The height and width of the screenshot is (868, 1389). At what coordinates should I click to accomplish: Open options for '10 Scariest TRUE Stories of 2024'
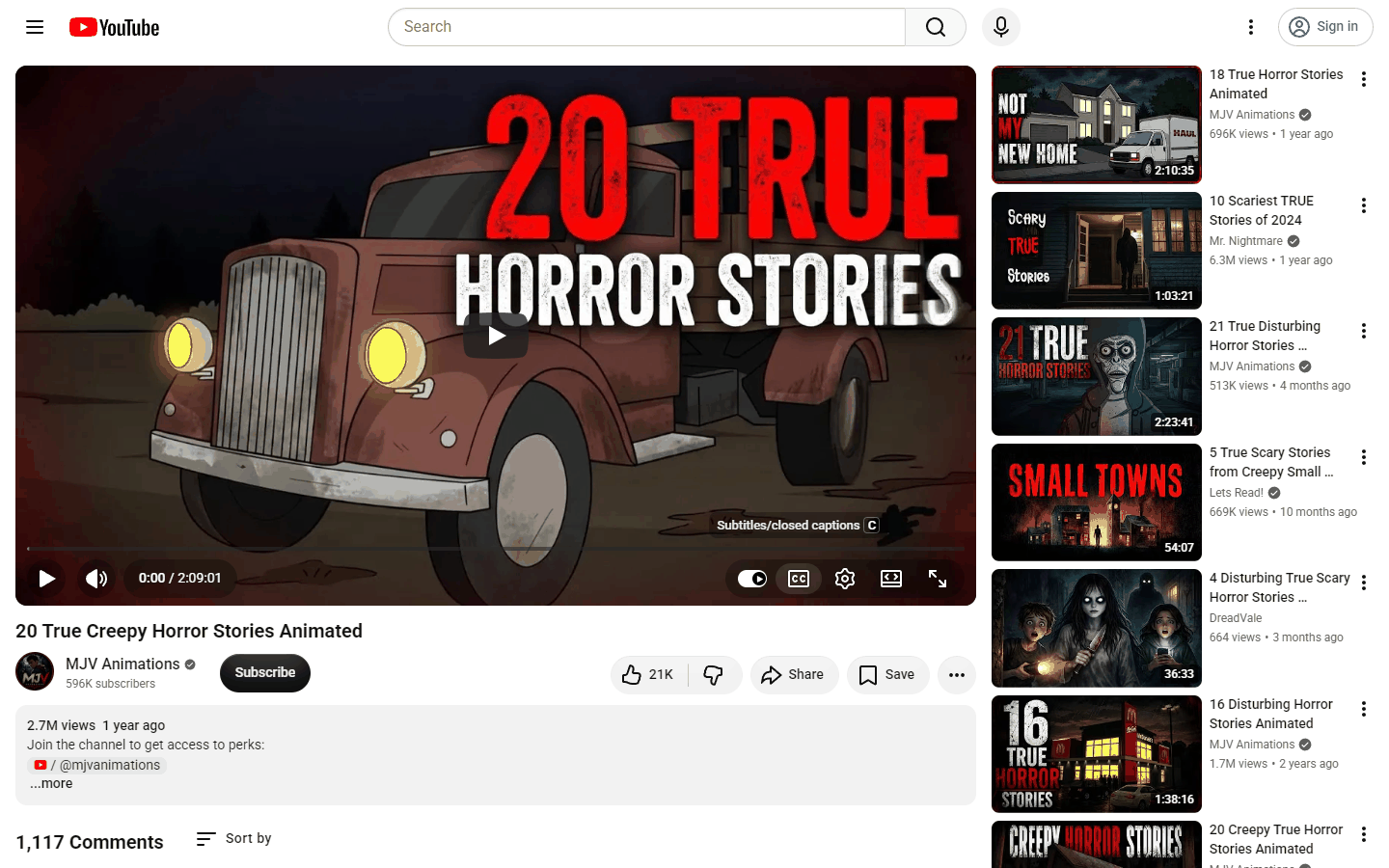pyautogui.click(x=1364, y=205)
